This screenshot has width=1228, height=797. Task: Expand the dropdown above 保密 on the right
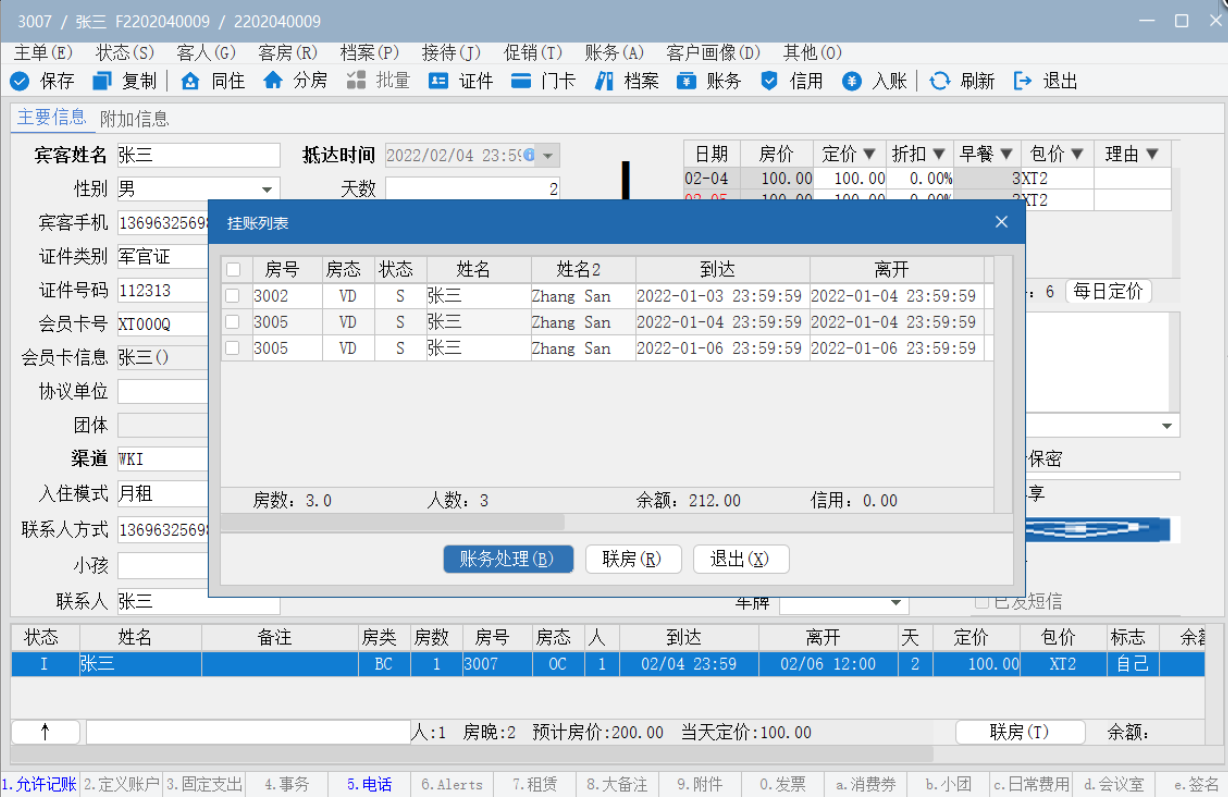tap(1167, 426)
